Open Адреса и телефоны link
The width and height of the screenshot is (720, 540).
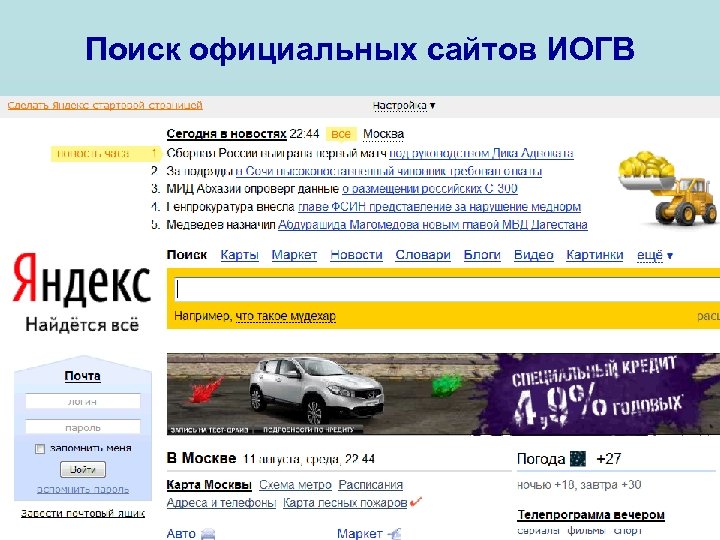(221, 503)
